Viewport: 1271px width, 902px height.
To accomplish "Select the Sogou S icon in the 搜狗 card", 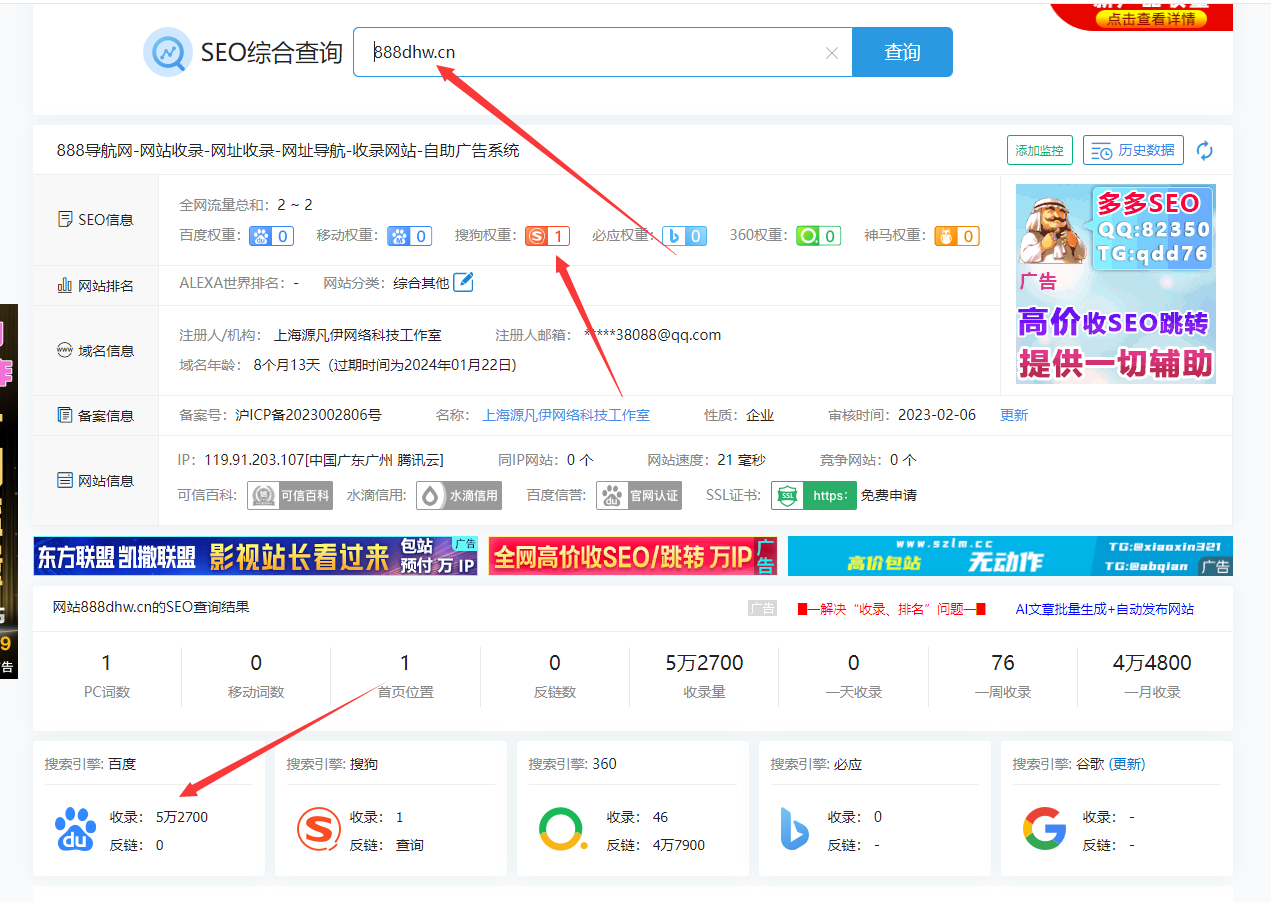I will (x=319, y=828).
